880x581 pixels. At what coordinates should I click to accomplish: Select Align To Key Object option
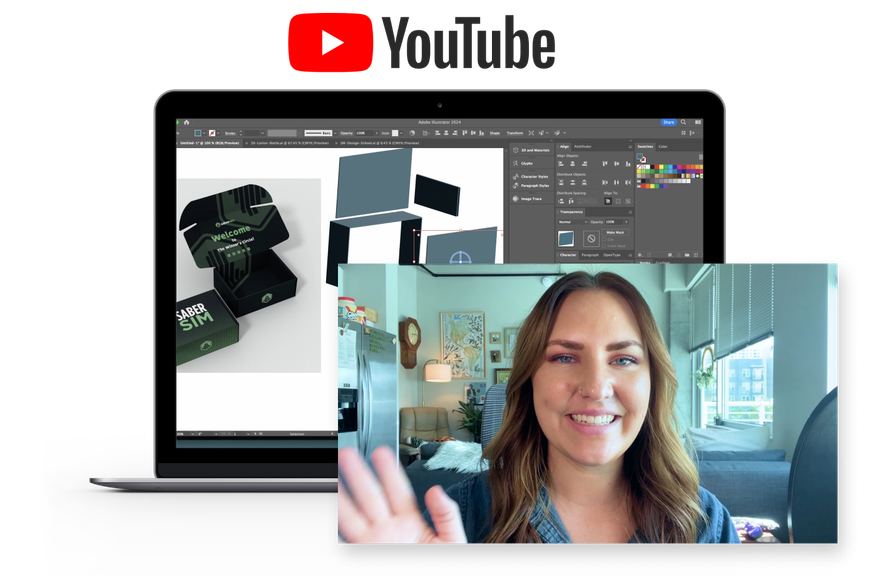coord(628,201)
